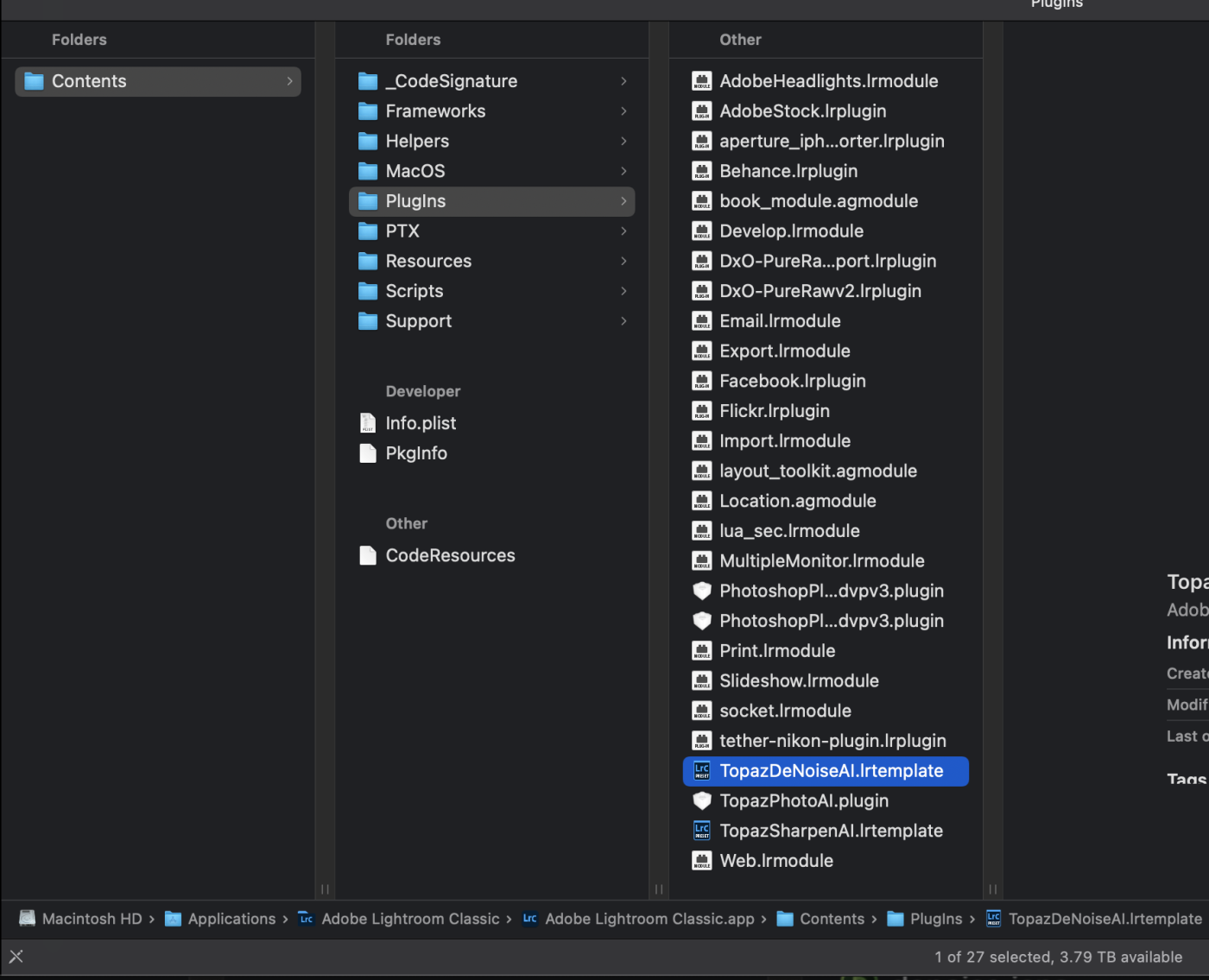Select layout_toolkit.agmodule file
This screenshot has width=1209, height=980.
(826, 471)
